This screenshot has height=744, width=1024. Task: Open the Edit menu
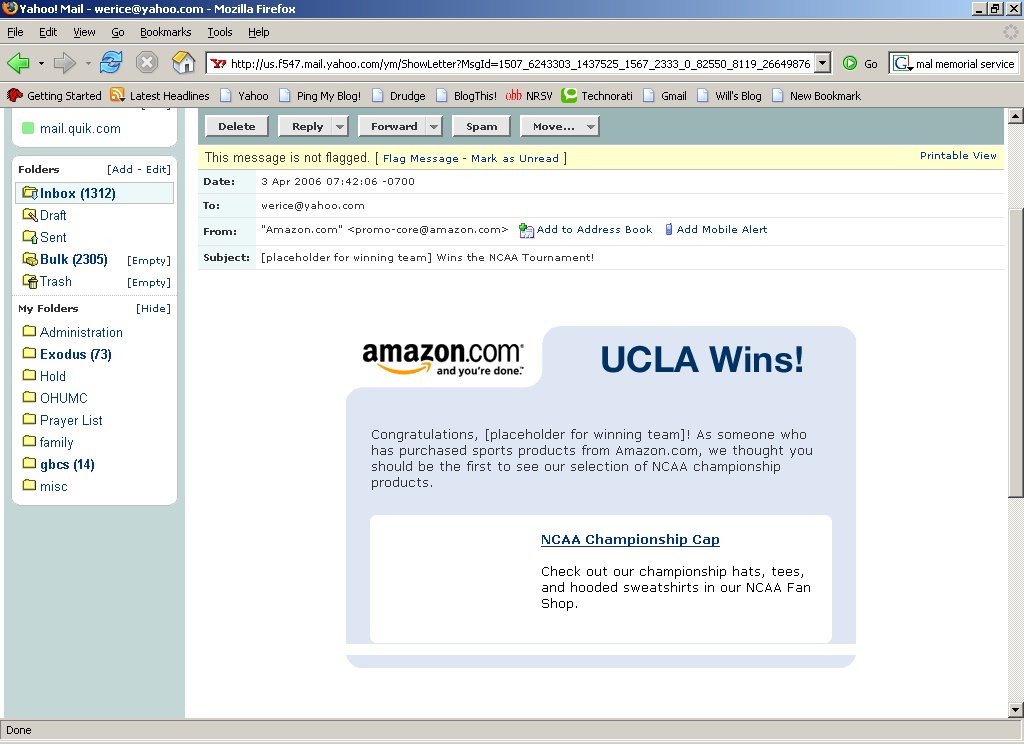[48, 32]
